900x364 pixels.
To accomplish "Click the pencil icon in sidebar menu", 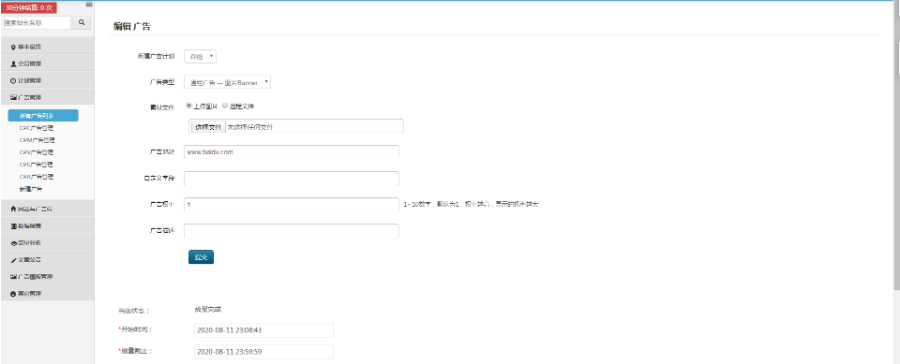I will 13,260.
